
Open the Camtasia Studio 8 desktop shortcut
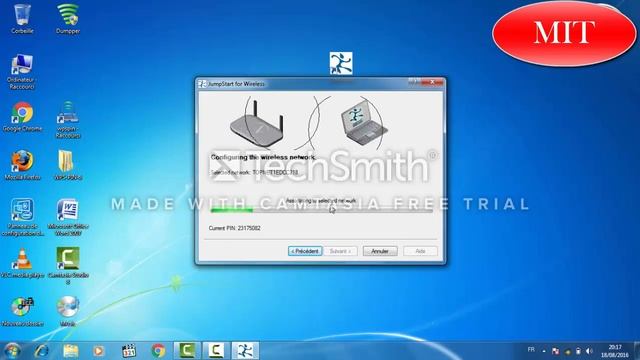click(x=68, y=266)
